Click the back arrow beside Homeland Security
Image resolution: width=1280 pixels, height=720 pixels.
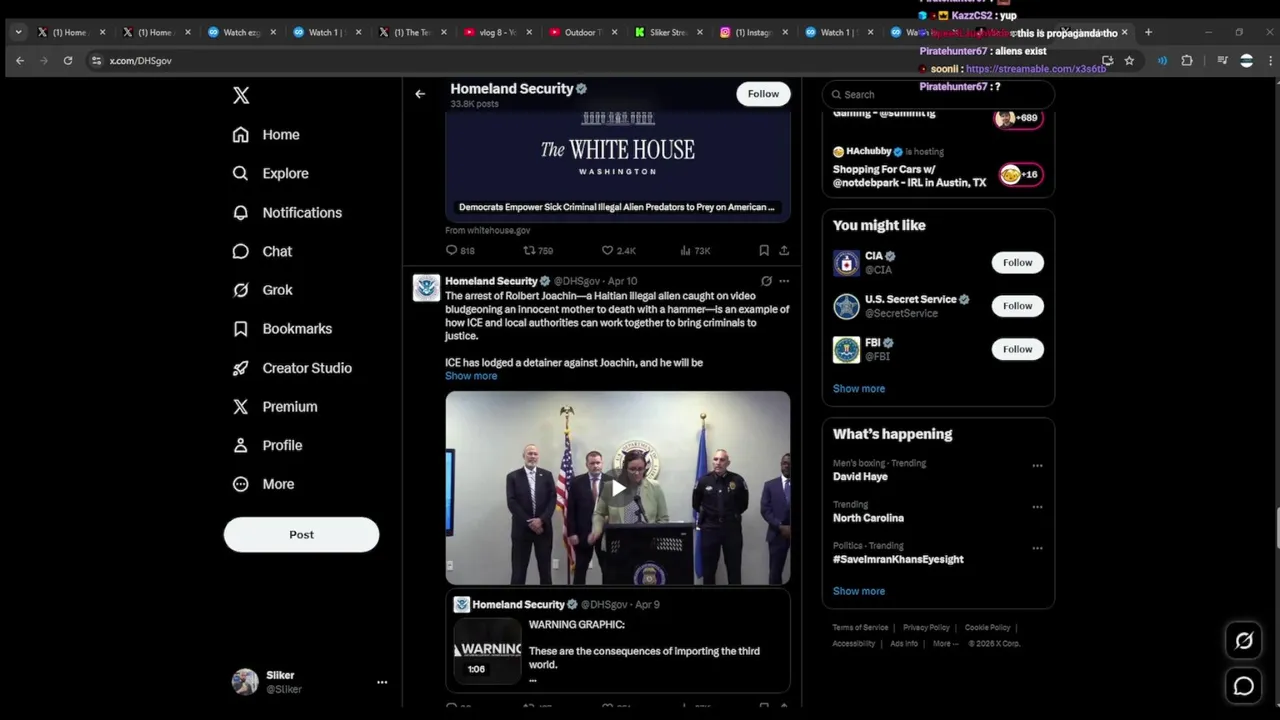click(420, 94)
